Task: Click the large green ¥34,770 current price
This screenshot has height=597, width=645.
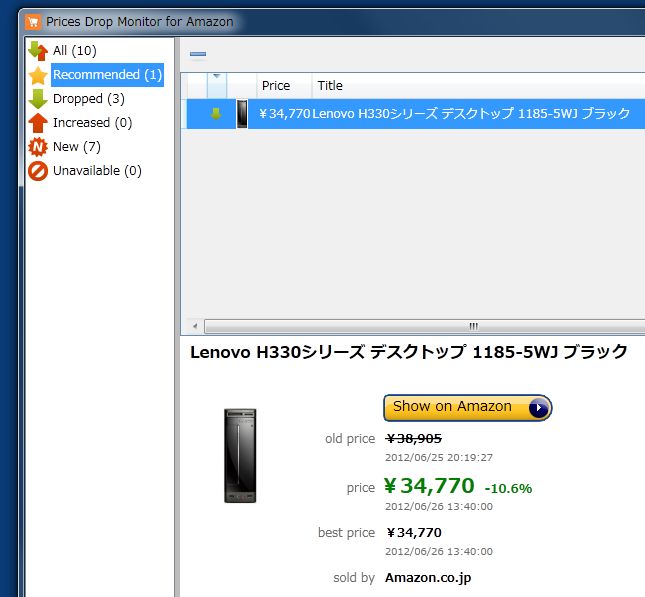Action: (429, 485)
